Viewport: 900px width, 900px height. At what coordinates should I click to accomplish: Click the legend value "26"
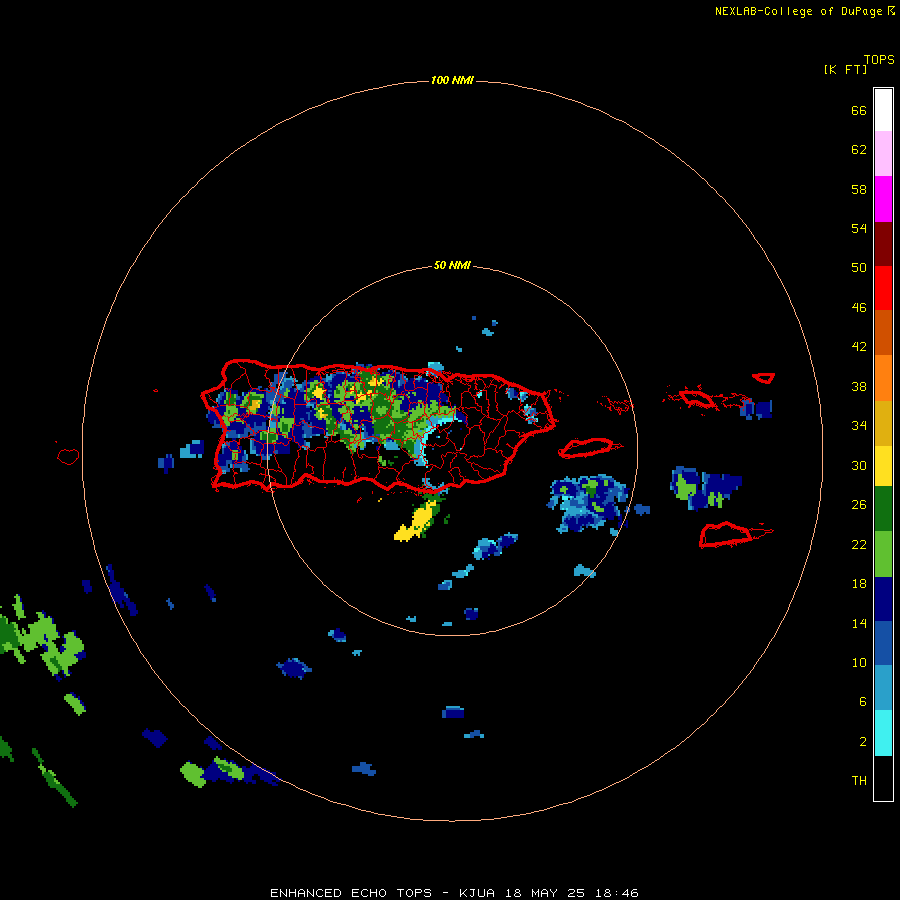(859, 505)
